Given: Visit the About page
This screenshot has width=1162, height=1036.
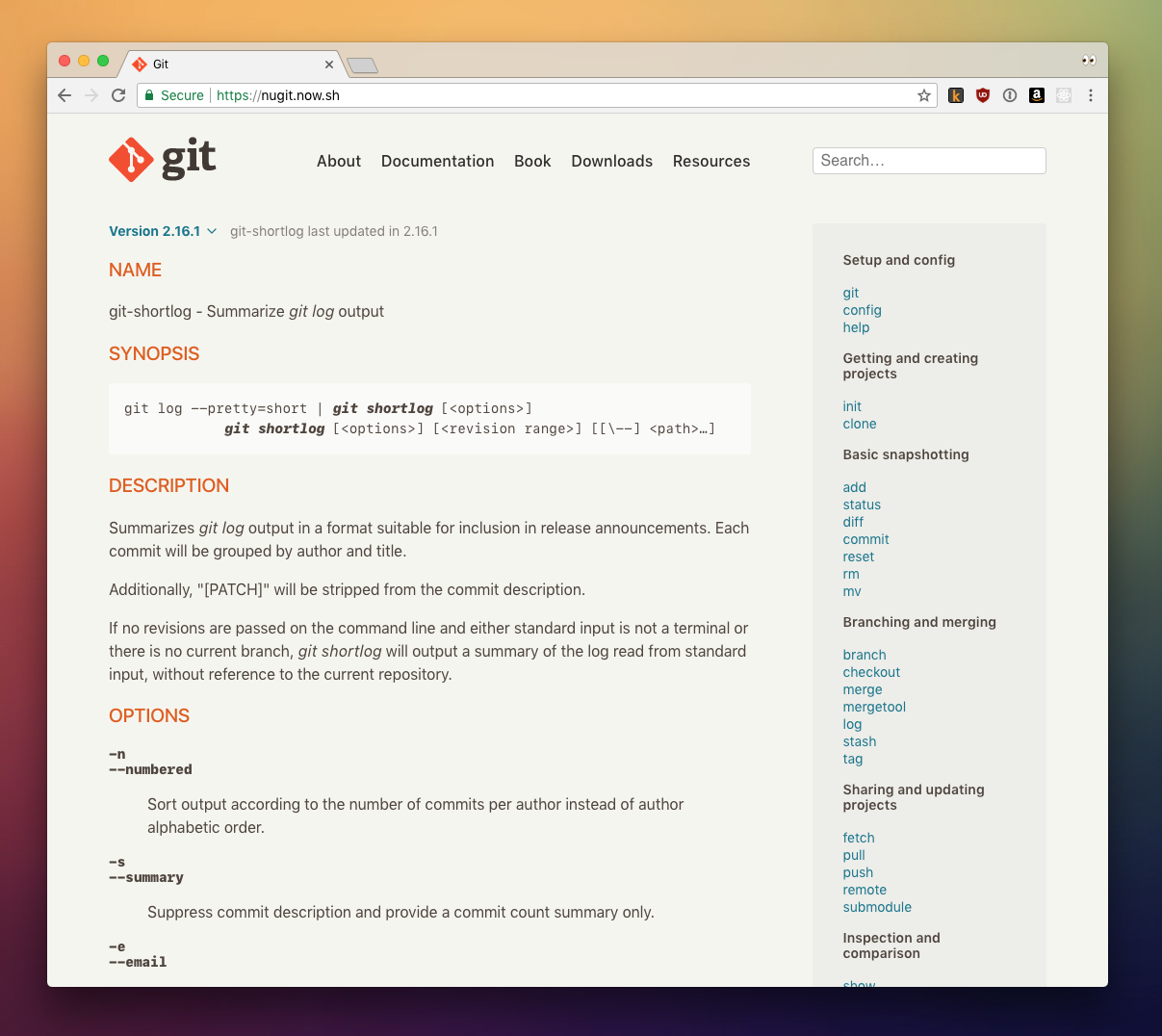Looking at the screenshot, I should pyautogui.click(x=339, y=161).
